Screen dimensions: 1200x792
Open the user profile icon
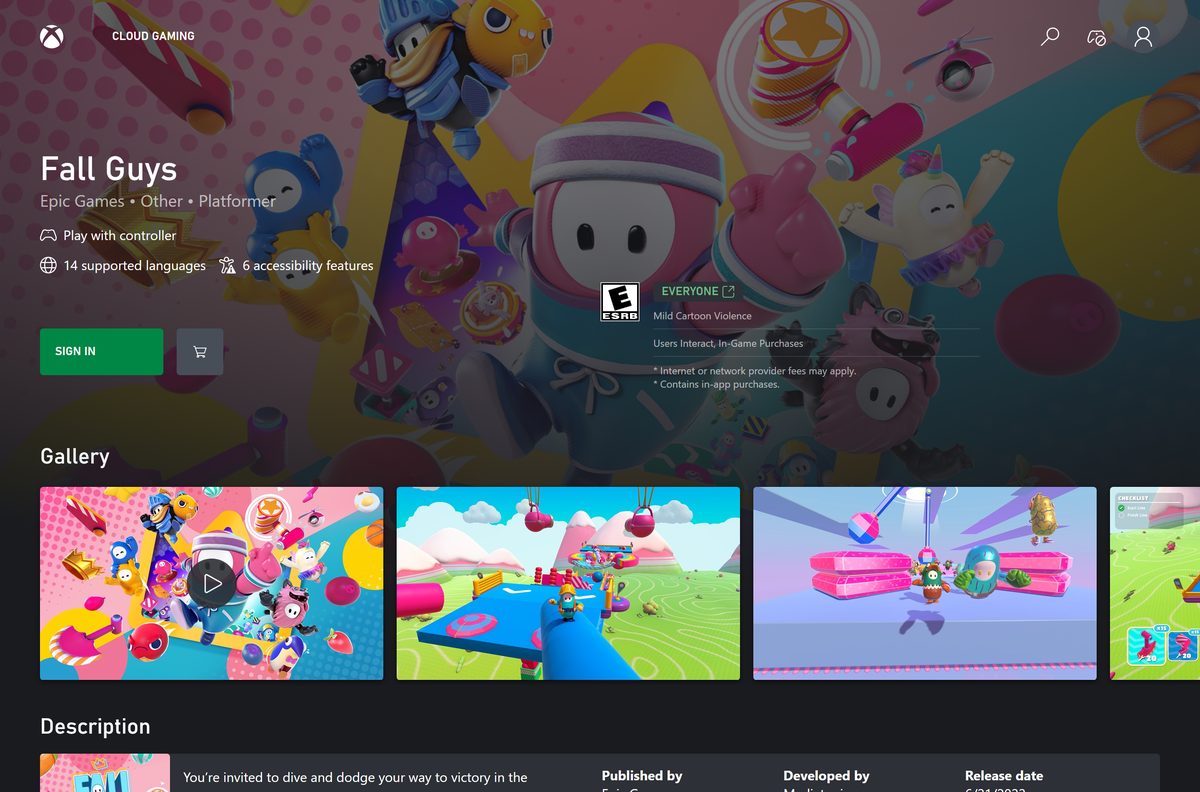tap(1144, 37)
